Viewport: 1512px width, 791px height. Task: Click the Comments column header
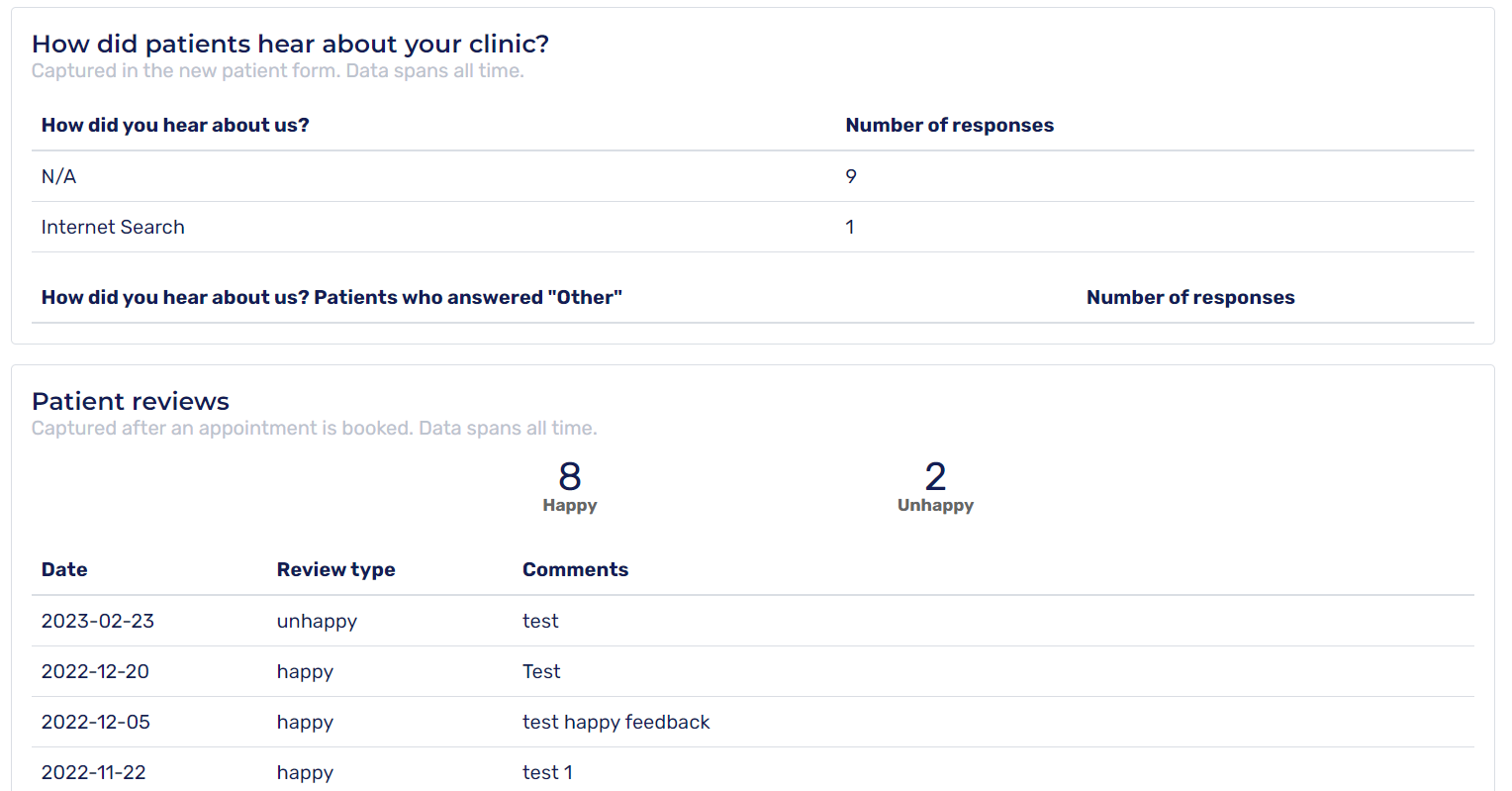coord(575,570)
